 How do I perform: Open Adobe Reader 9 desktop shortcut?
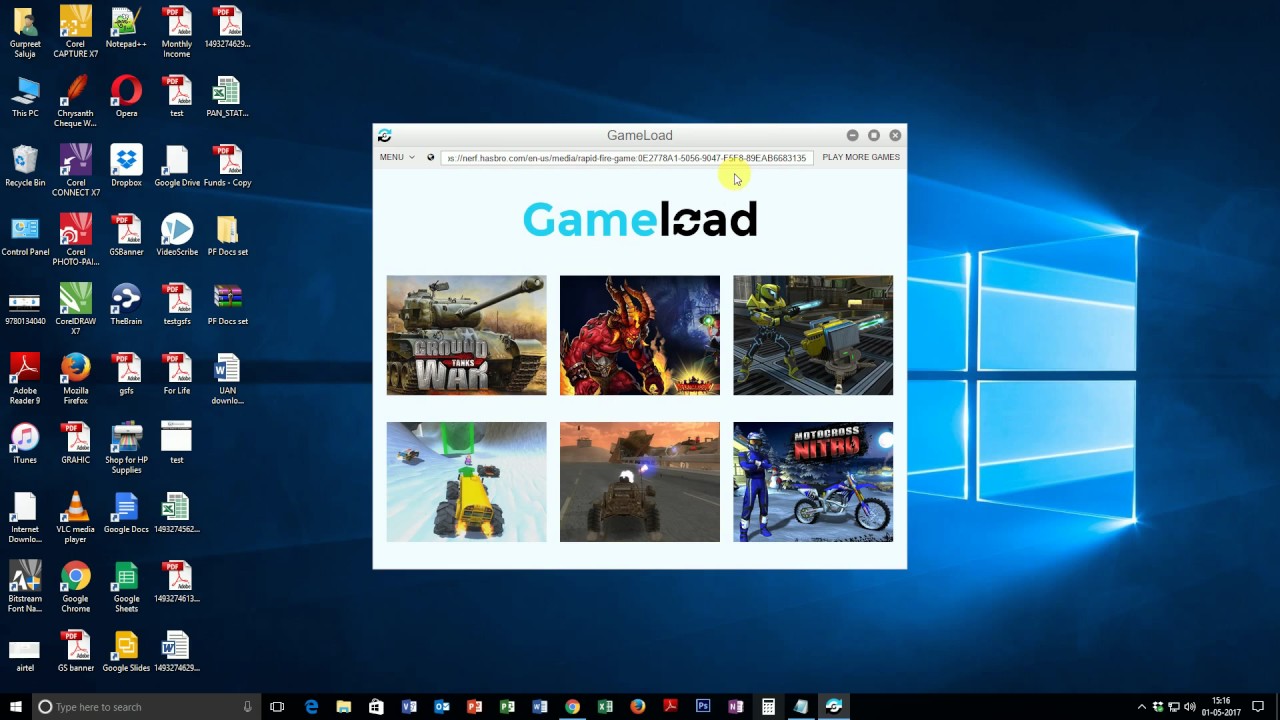pyautogui.click(x=25, y=378)
